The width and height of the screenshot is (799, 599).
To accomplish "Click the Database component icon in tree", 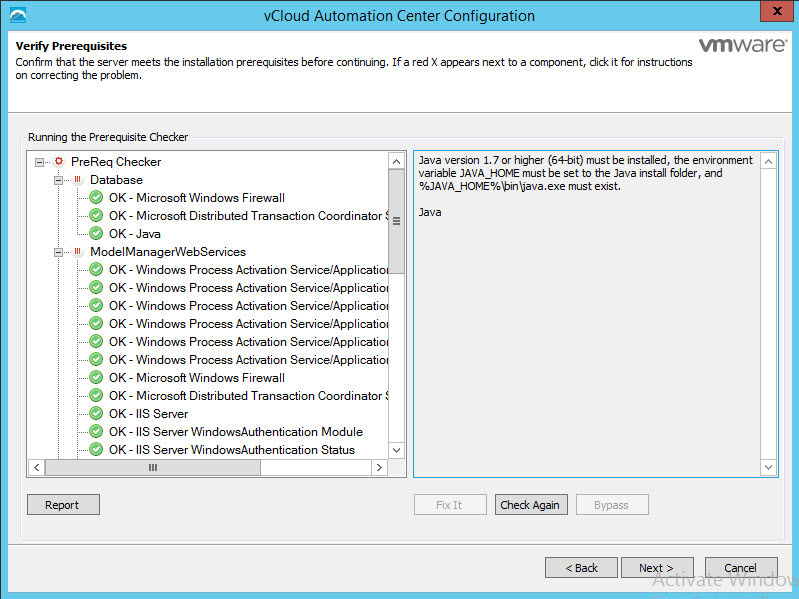I will click(x=77, y=180).
